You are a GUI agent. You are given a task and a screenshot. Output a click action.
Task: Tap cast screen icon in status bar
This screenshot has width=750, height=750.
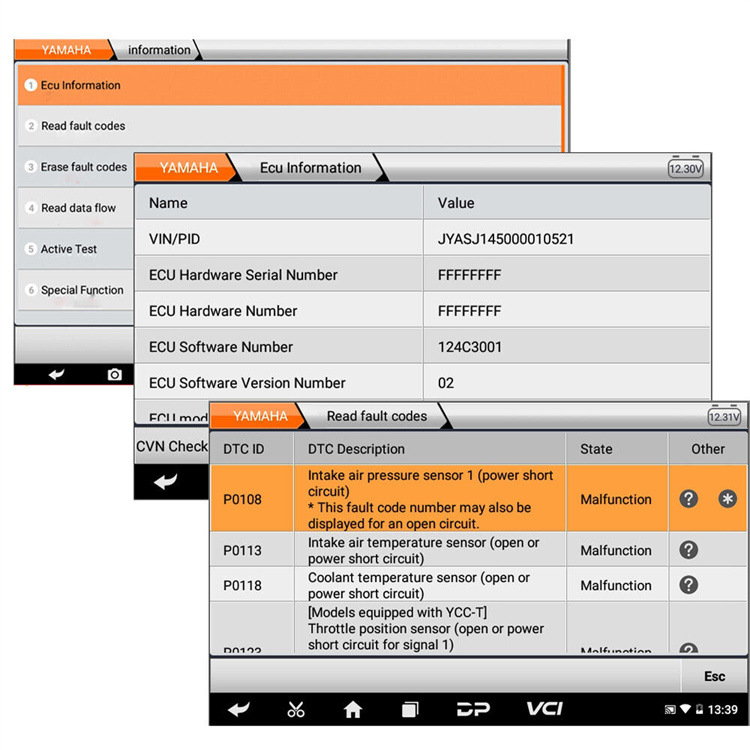[x=670, y=710]
